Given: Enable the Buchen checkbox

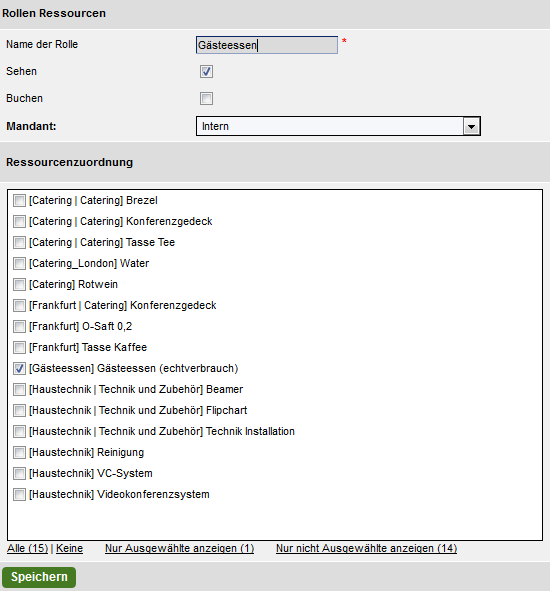Looking at the screenshot, I should (206, 99).
